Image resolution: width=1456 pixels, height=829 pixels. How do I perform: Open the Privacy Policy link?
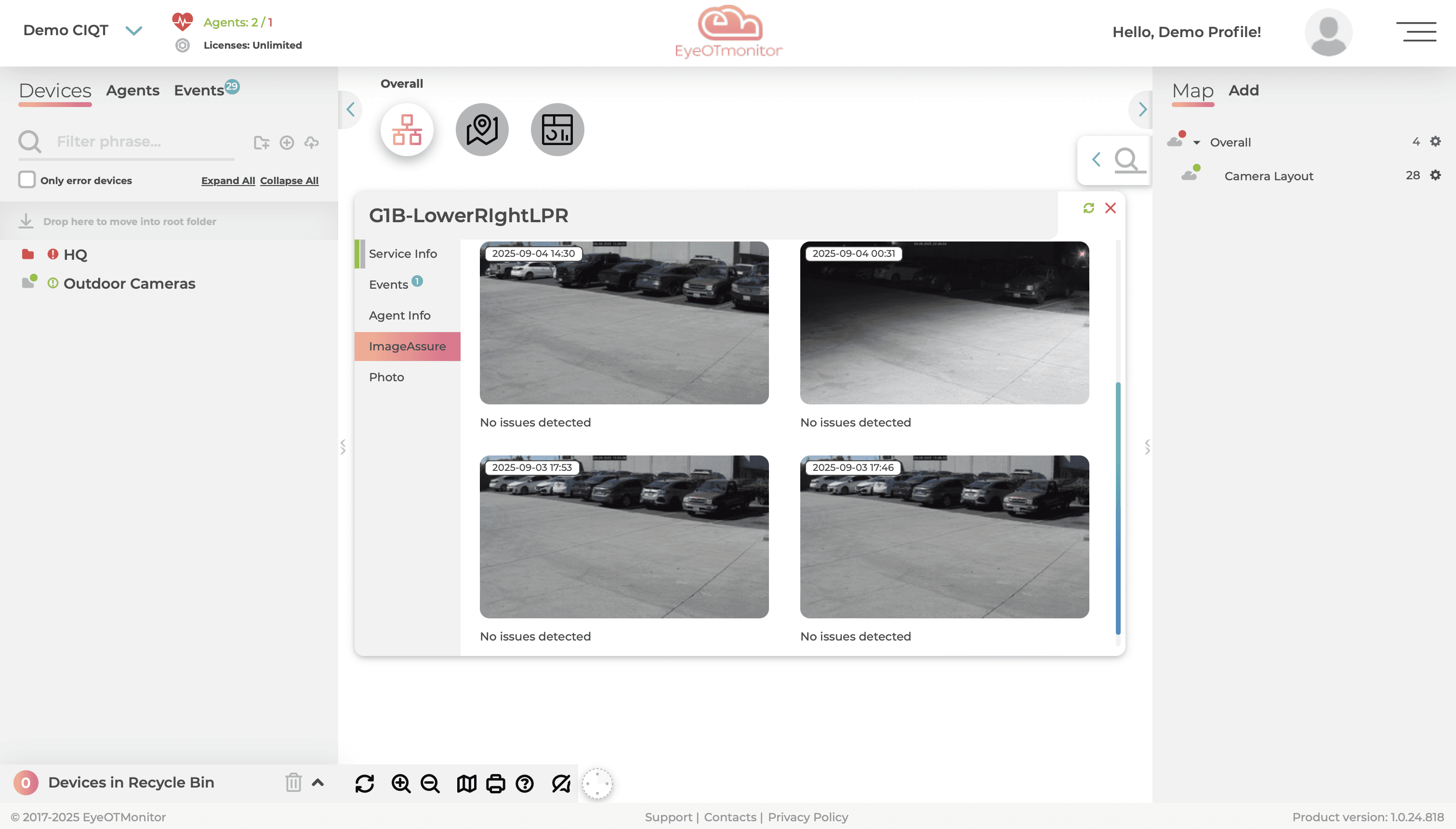click(807, 817)
